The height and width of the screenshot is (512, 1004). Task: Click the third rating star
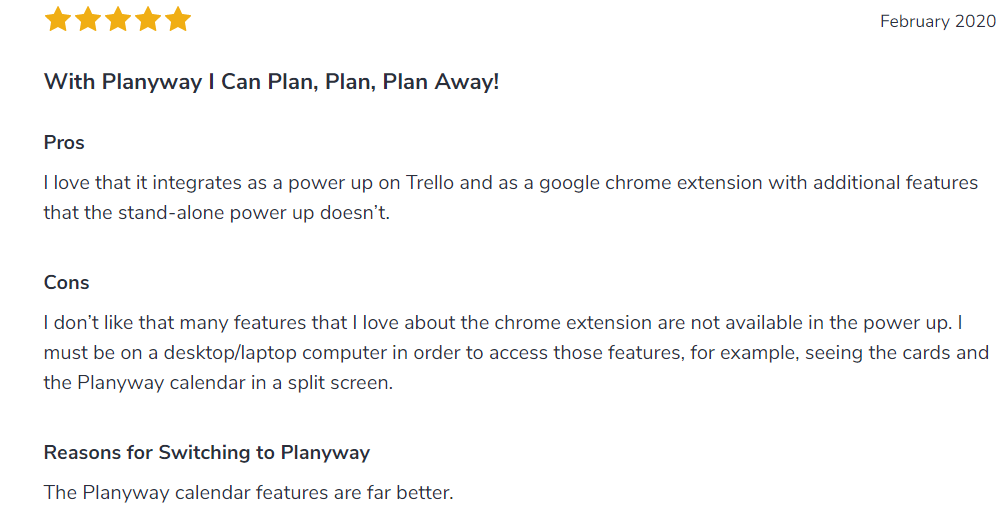pyautogui.click(x=118, y=20)
